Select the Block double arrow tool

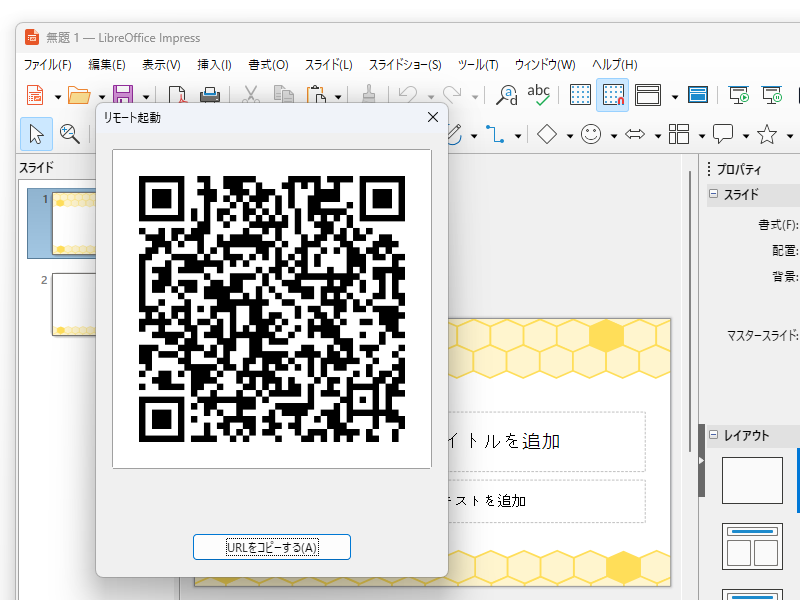pyautogui.click(x=635, y=135)
